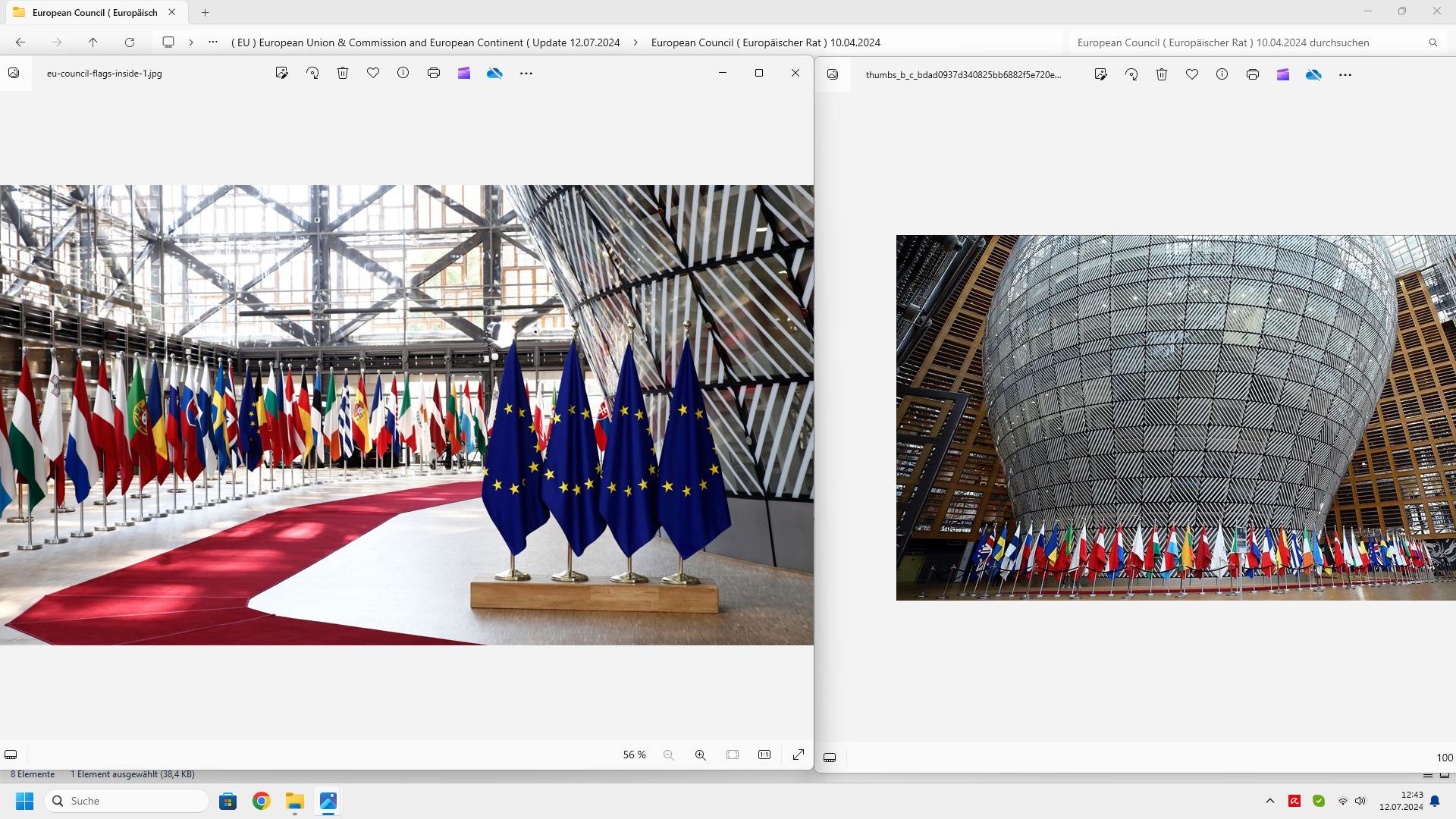1456x819 pixels.
Task: Toggle the filmstrip in the left photo window
Action: pos(11,755)
